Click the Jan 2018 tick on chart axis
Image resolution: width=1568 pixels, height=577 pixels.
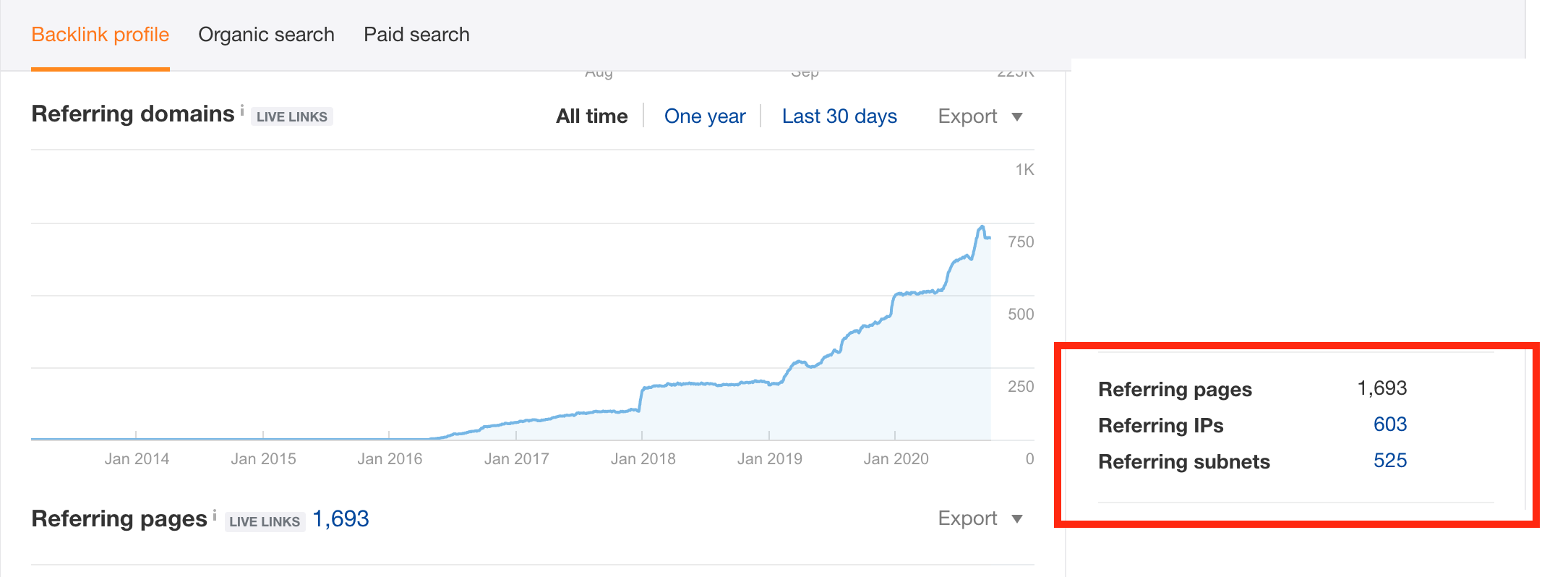click(643, 459)
